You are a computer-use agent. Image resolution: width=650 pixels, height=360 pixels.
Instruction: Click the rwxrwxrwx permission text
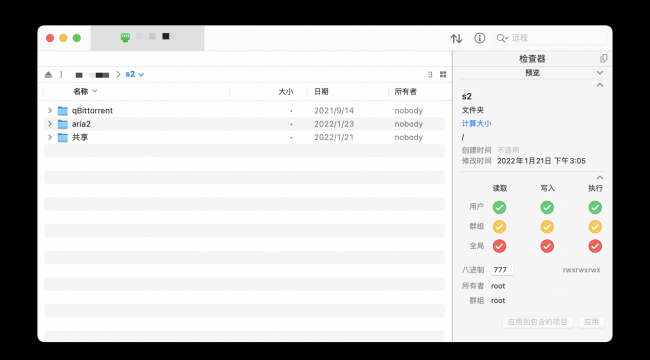click(x=581, y=270)
